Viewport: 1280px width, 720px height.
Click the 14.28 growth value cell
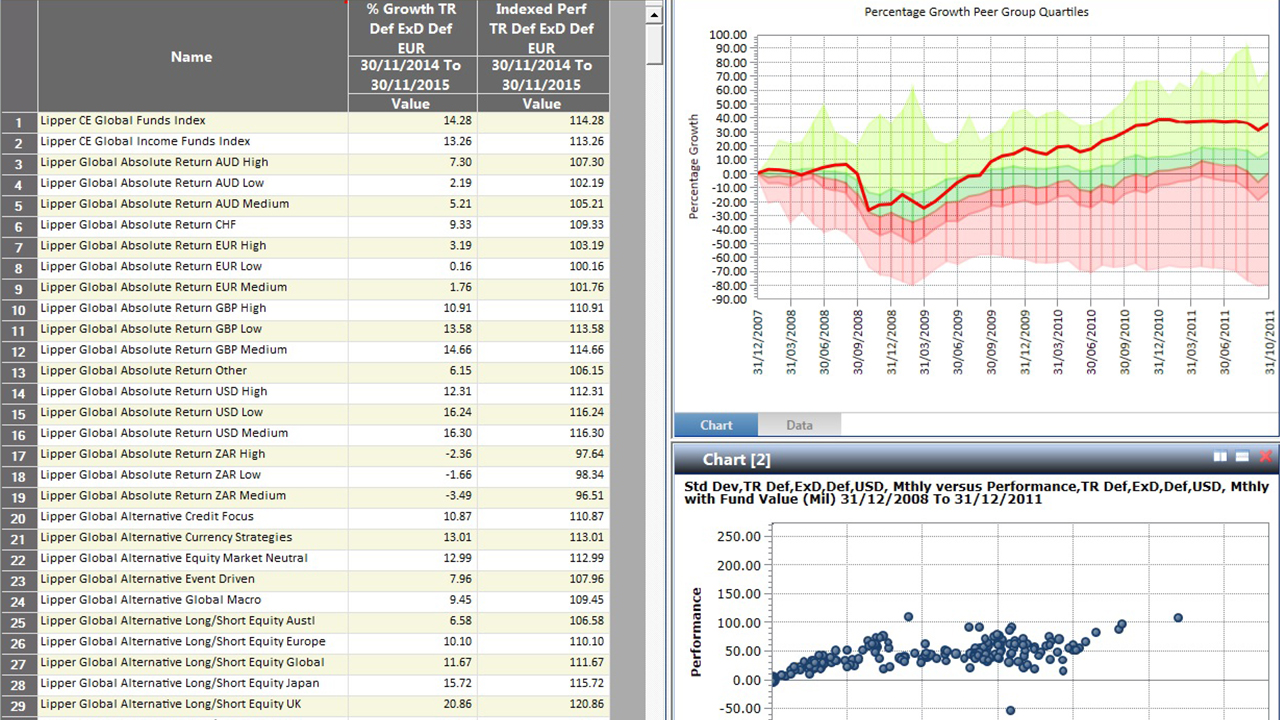(412, 120)
